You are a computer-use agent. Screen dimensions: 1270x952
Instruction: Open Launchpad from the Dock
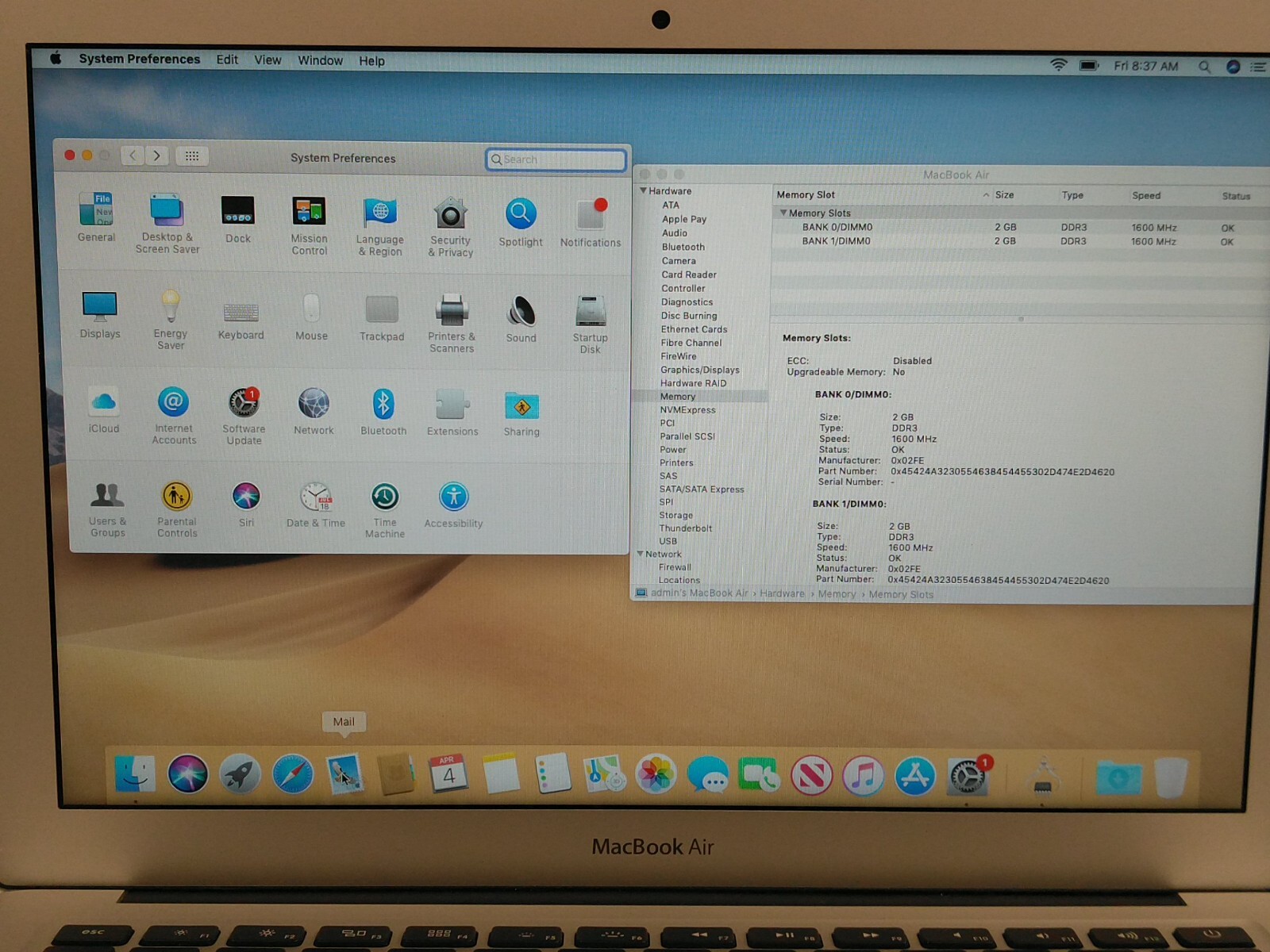(x=240, y=774)
